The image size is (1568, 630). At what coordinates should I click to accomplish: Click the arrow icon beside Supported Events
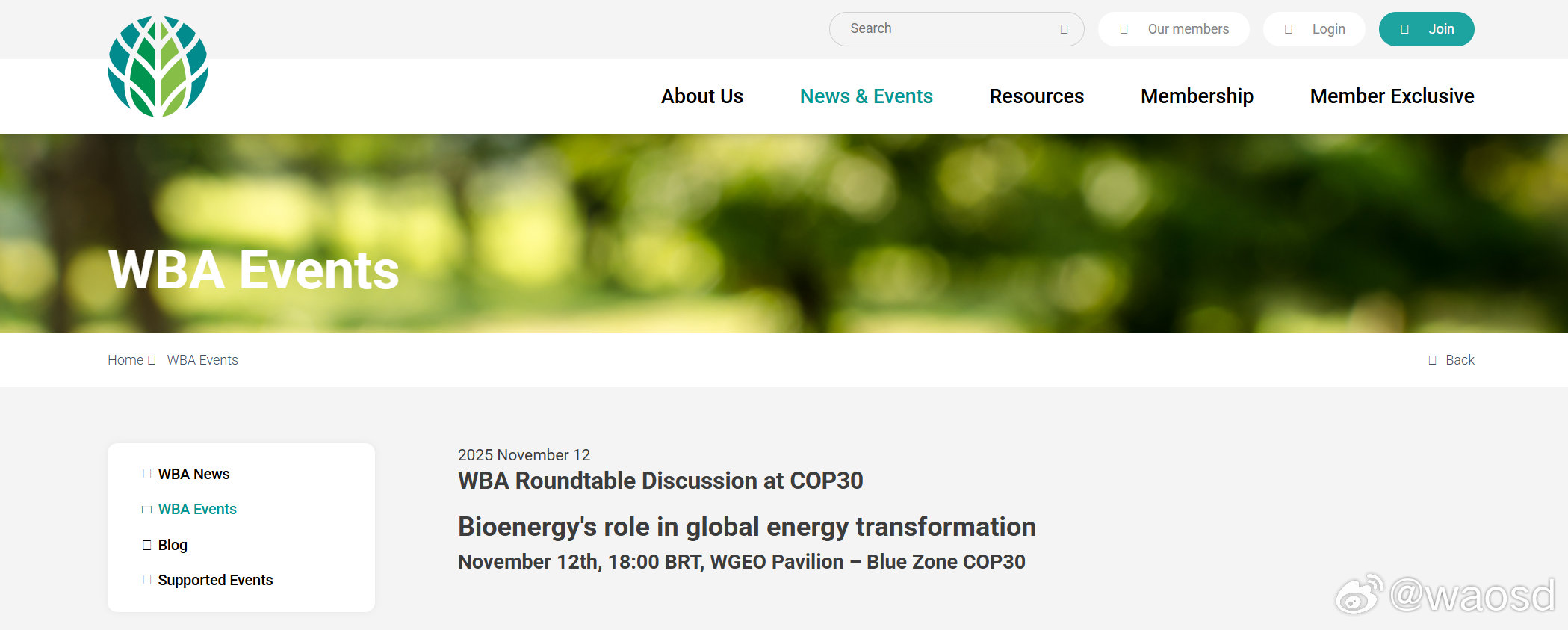click(x=146, y=580)
